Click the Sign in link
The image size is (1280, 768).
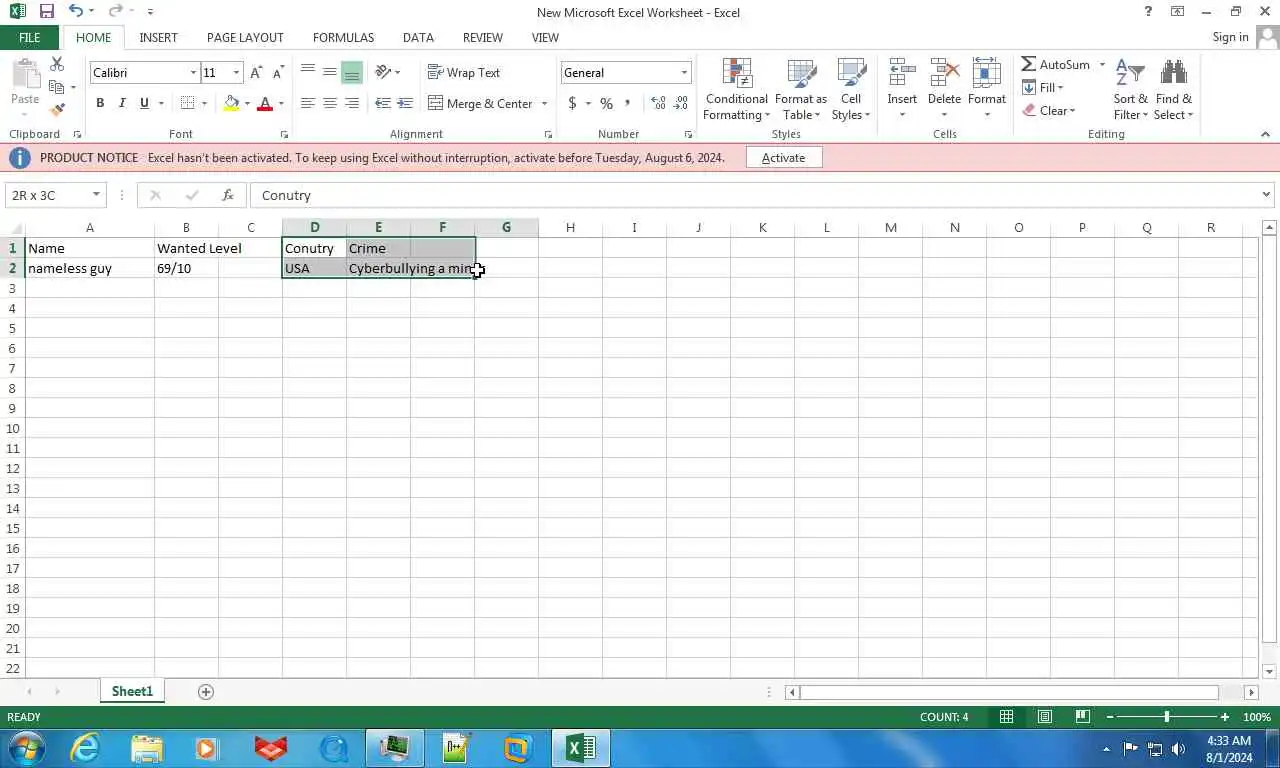coord(1230,37)
